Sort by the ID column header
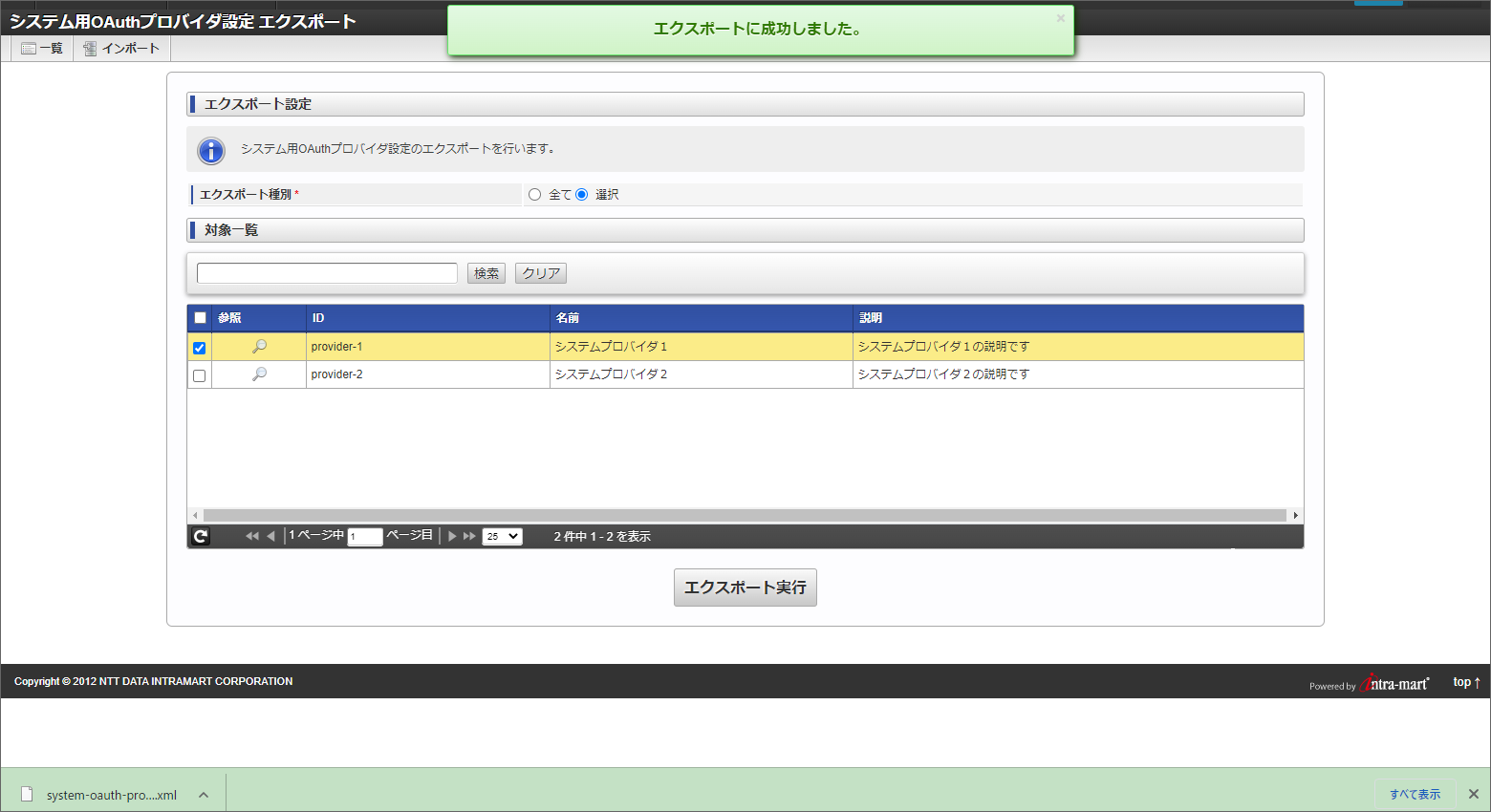Viewport: 1491px width, 812px height. pos(428,318)
